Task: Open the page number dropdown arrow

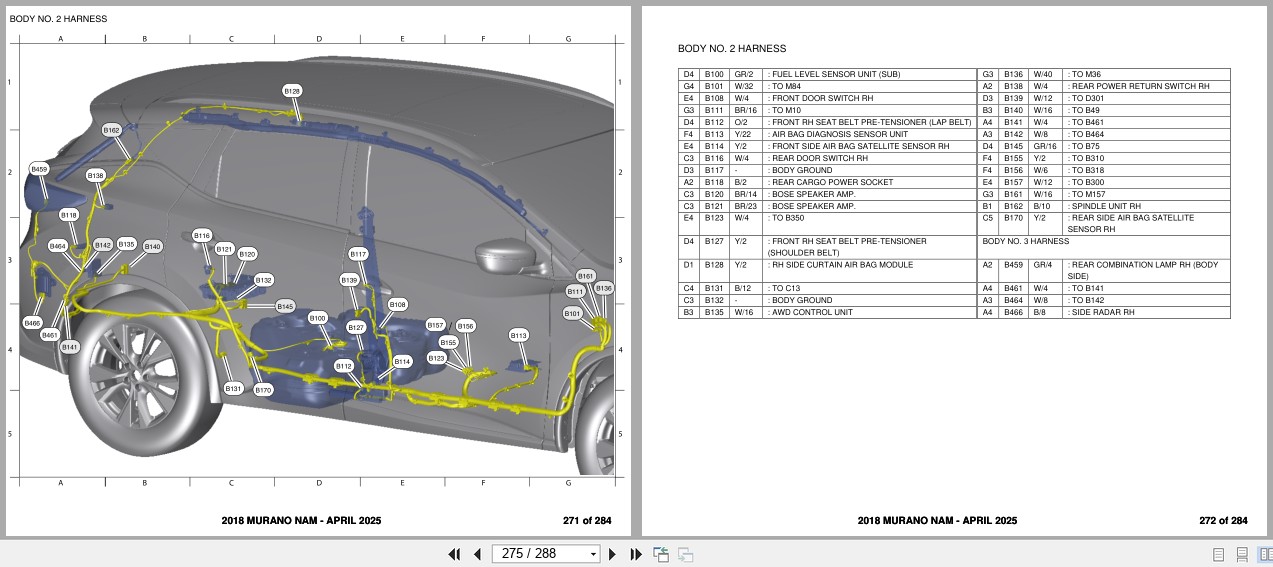Action: 593,554
